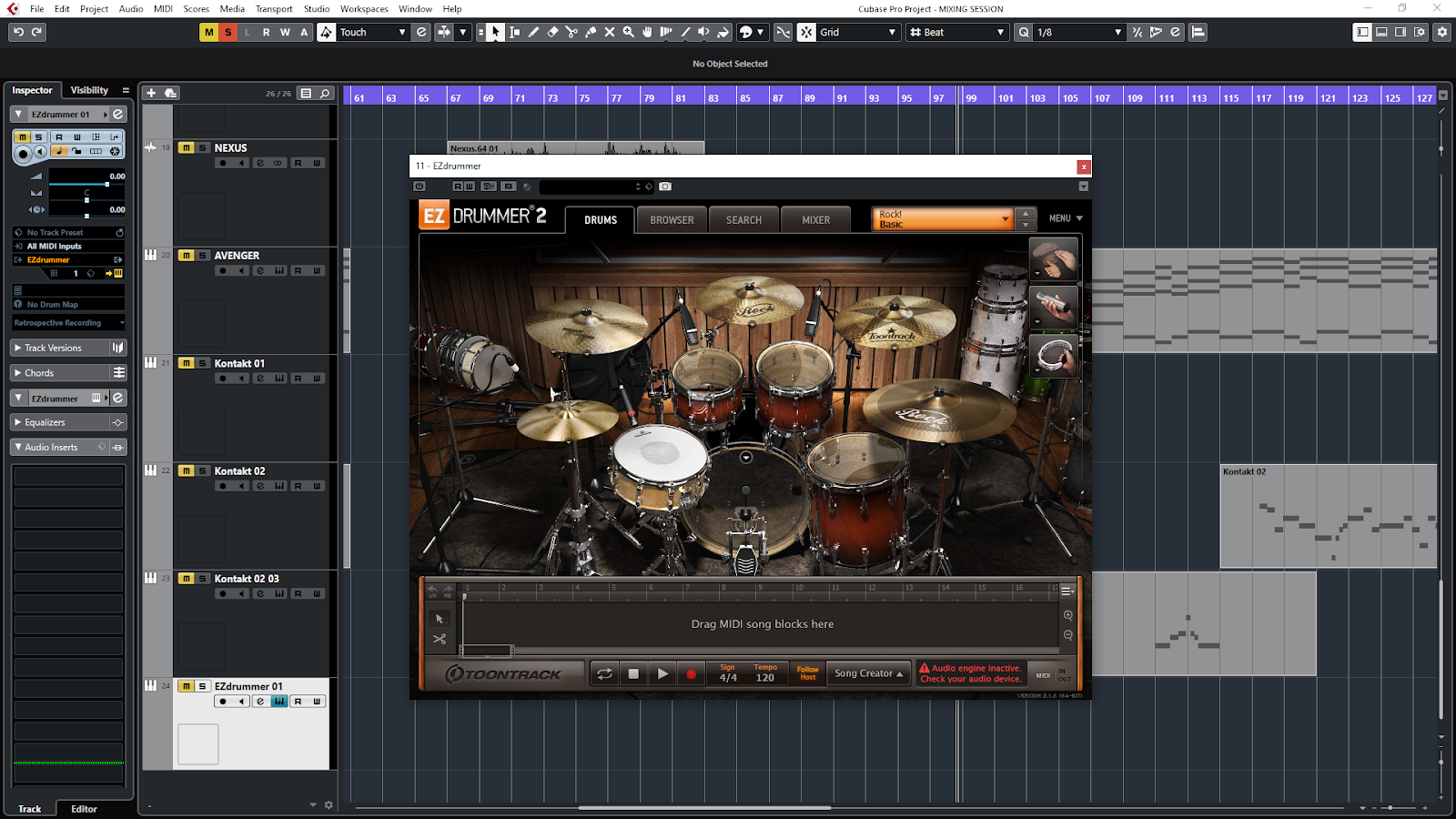Open the track search magnifier icon
The image size is (1456, 819).
(325, 93)
